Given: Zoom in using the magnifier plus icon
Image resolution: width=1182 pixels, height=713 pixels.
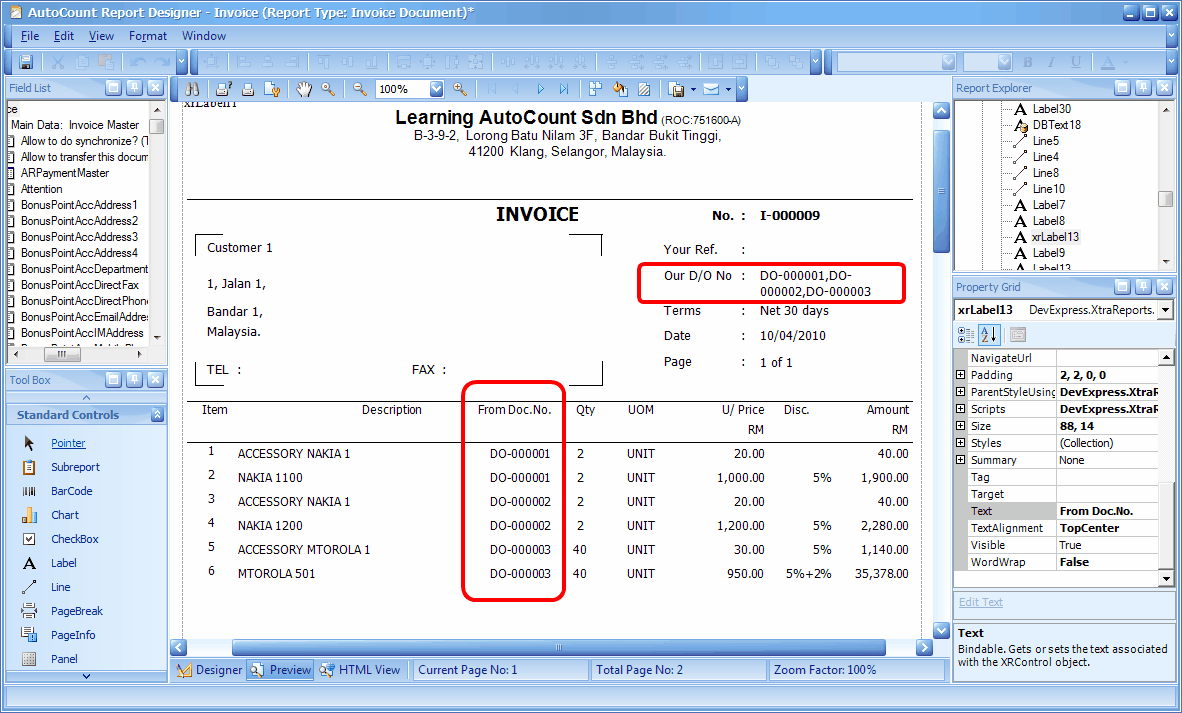Looking at the screenshot, I should click(x=460, y=89).
